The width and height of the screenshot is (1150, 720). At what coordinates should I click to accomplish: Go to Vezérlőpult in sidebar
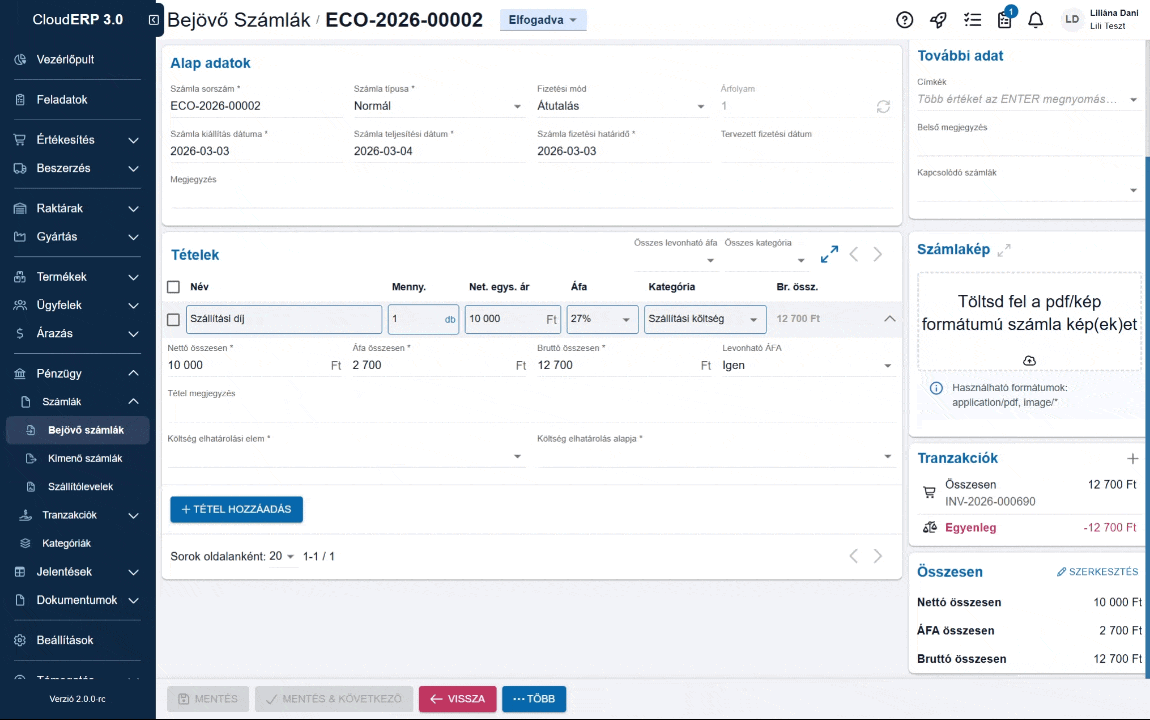pyautogui.click(x=65, y=59)
